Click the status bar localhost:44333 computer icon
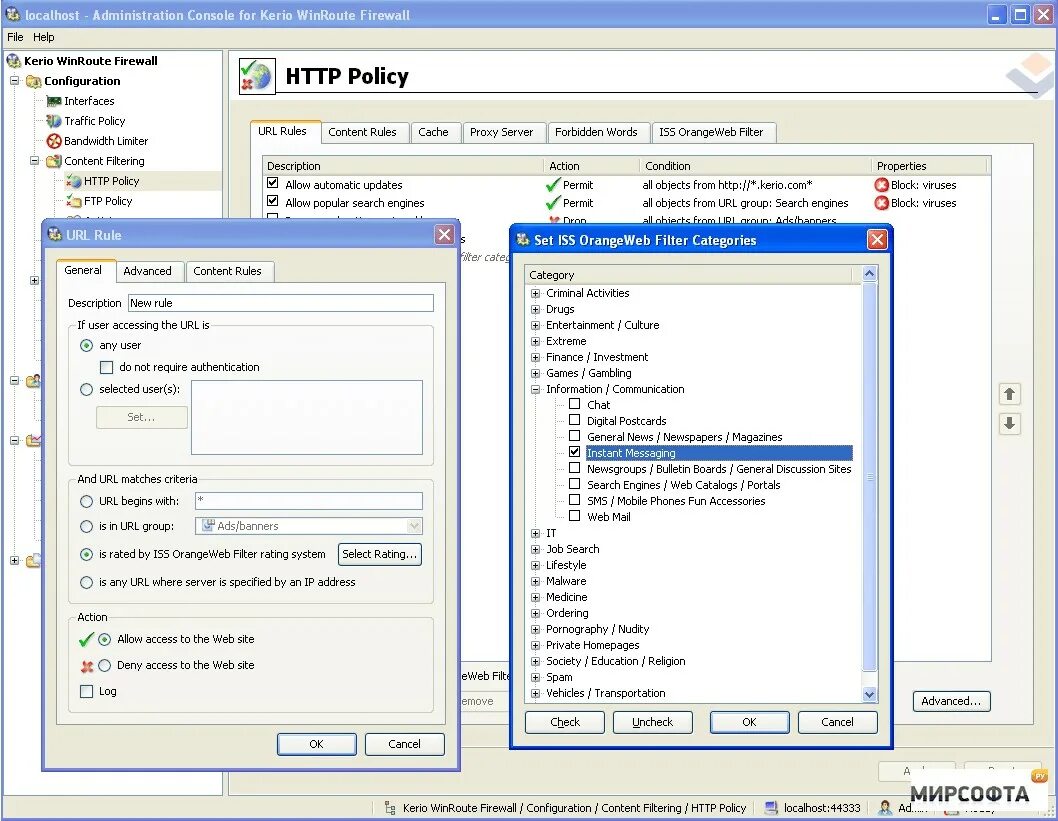This screenshot has height=821, width=1058. tap(771, 808)
